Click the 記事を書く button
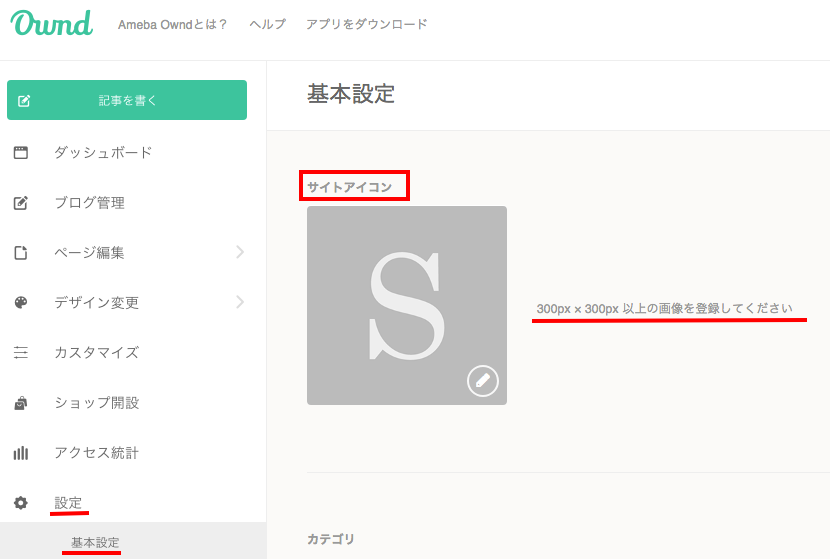The image size is (830, 559). (127, 100)
